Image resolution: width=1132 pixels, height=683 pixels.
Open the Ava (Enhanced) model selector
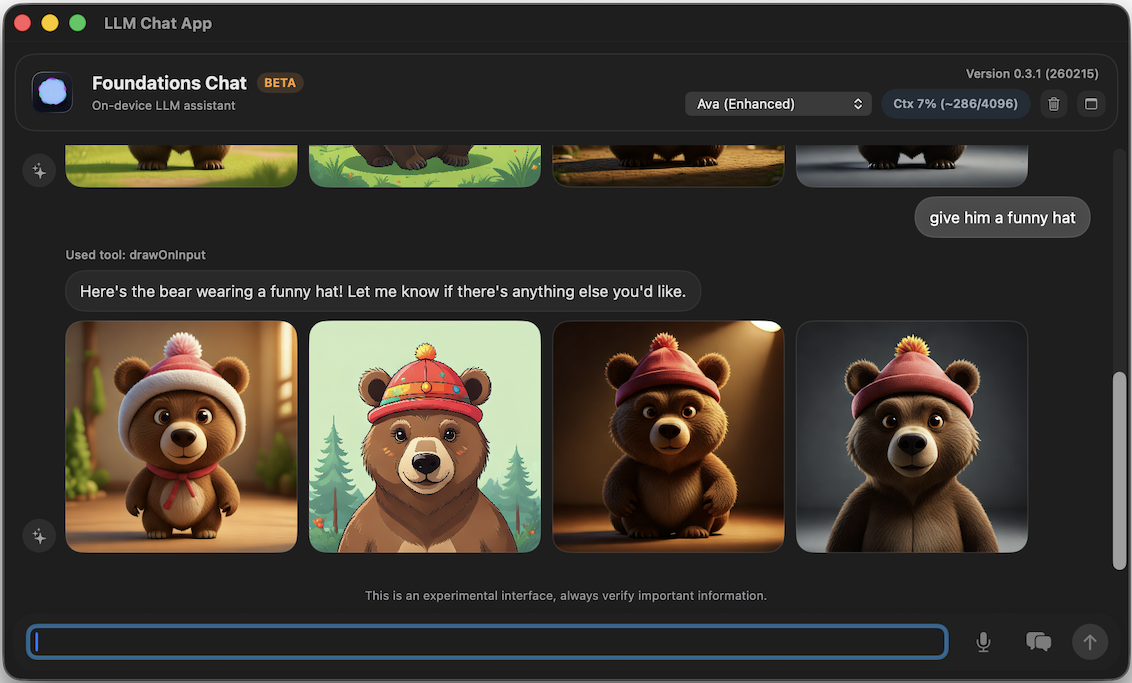point(778,103)
